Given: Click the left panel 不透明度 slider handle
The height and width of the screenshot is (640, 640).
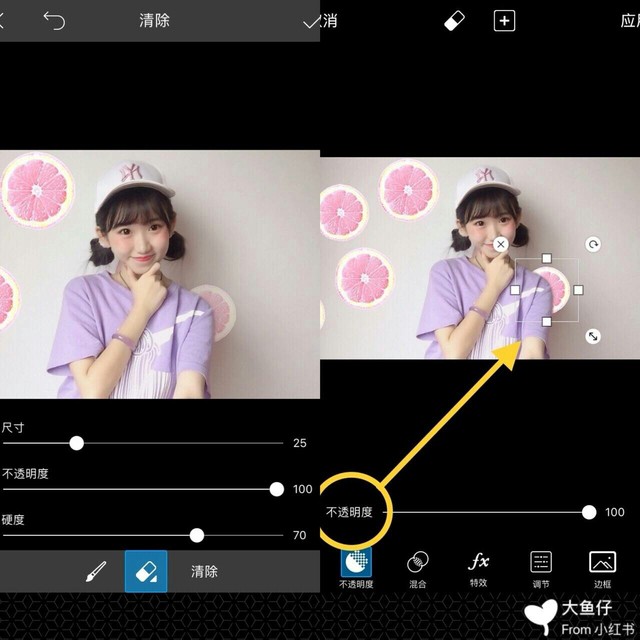Looking at the screenshot, I should point(277,489).
